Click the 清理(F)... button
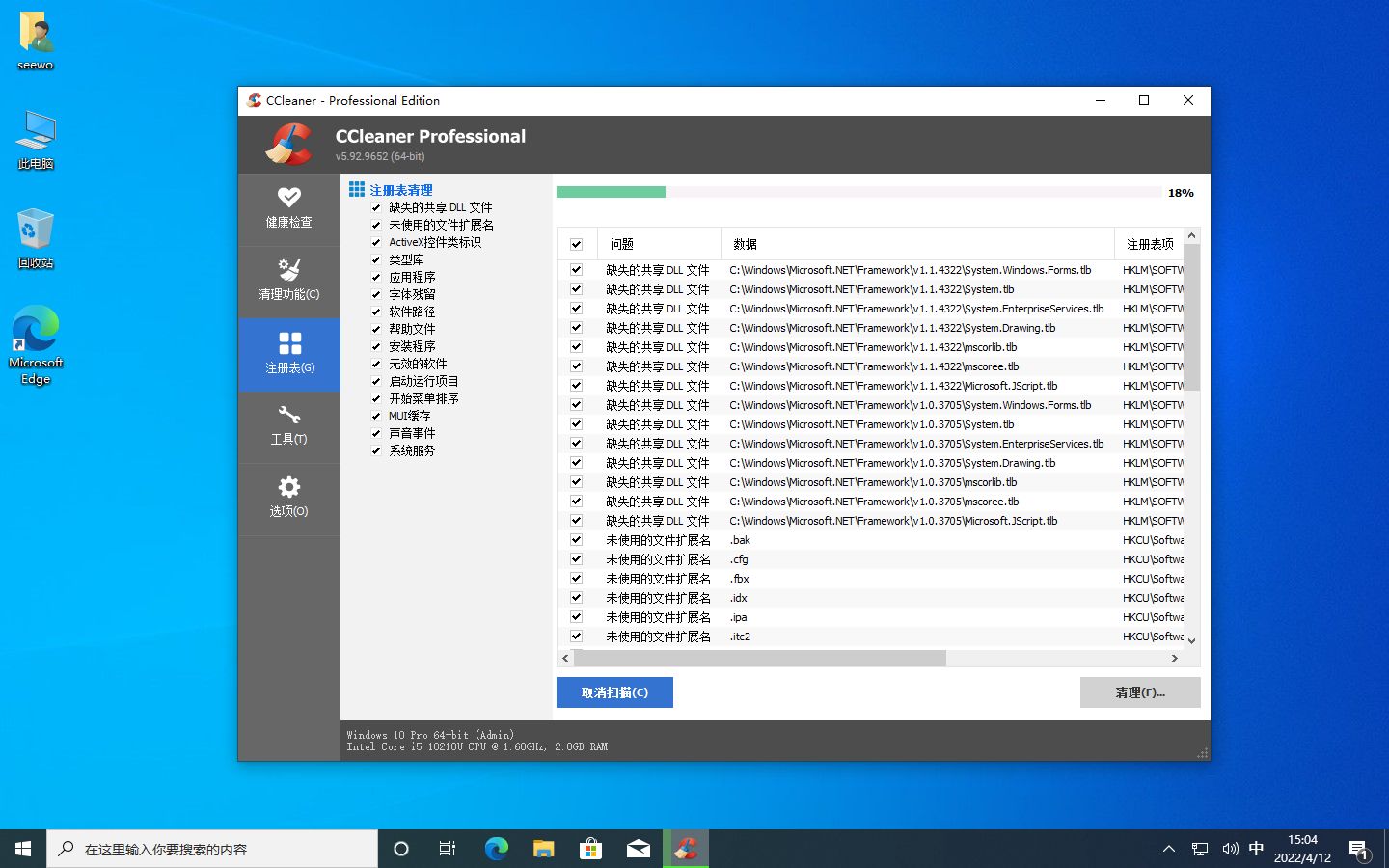Screen dimensions: 1389x868 (x=1140, y=692)
